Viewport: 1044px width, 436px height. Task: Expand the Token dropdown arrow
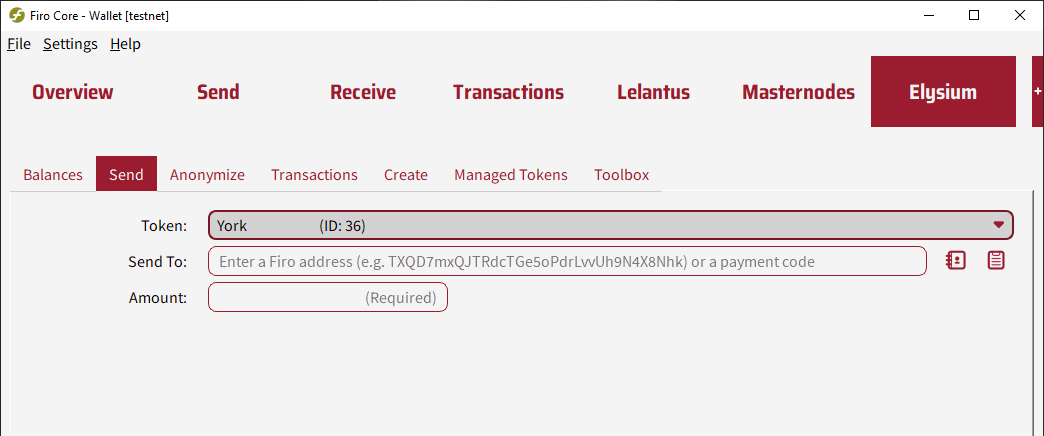pyautogui.click(x=998, y=225)
